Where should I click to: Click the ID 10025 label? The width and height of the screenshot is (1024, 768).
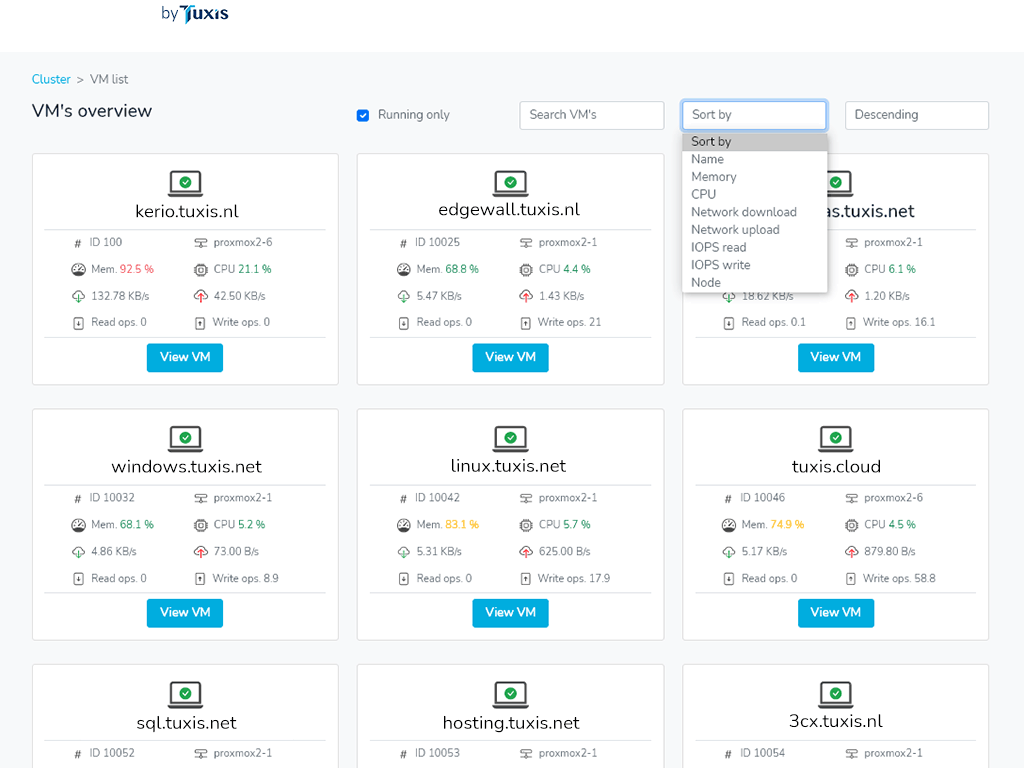pos(437,242)
